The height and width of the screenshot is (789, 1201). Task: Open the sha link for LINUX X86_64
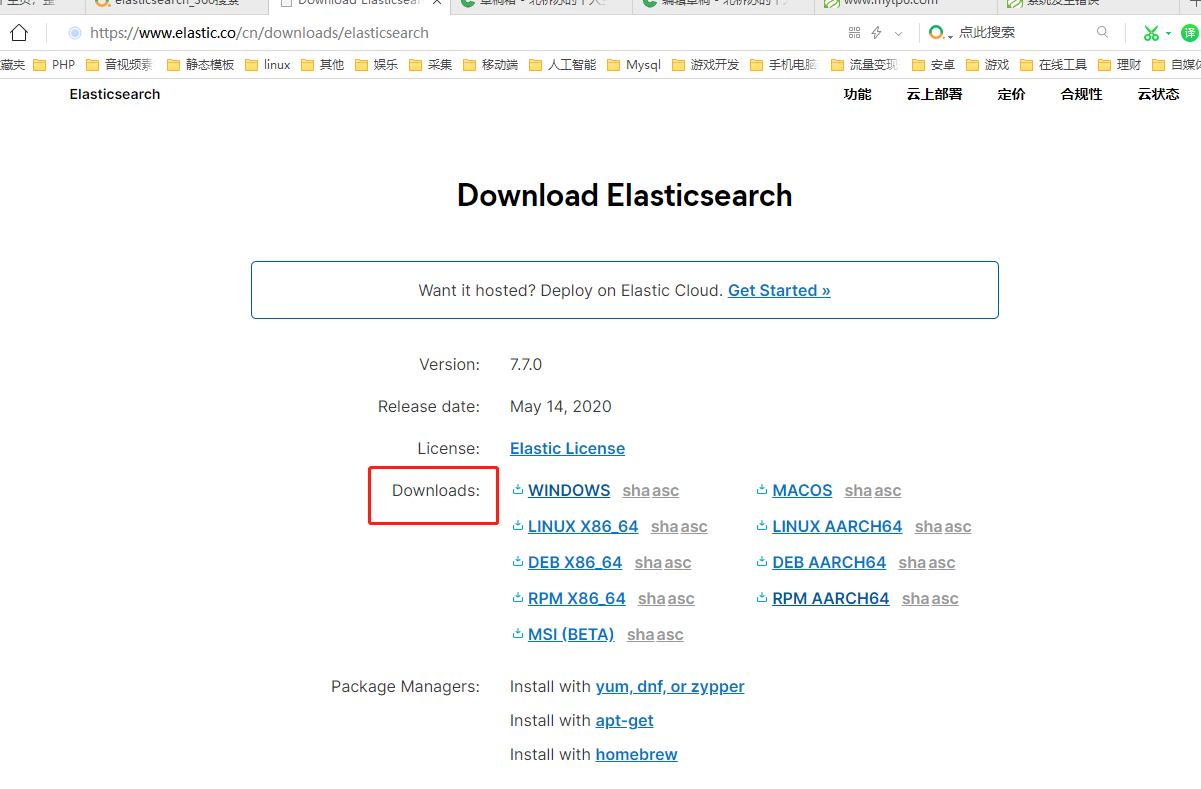point(665,527)
